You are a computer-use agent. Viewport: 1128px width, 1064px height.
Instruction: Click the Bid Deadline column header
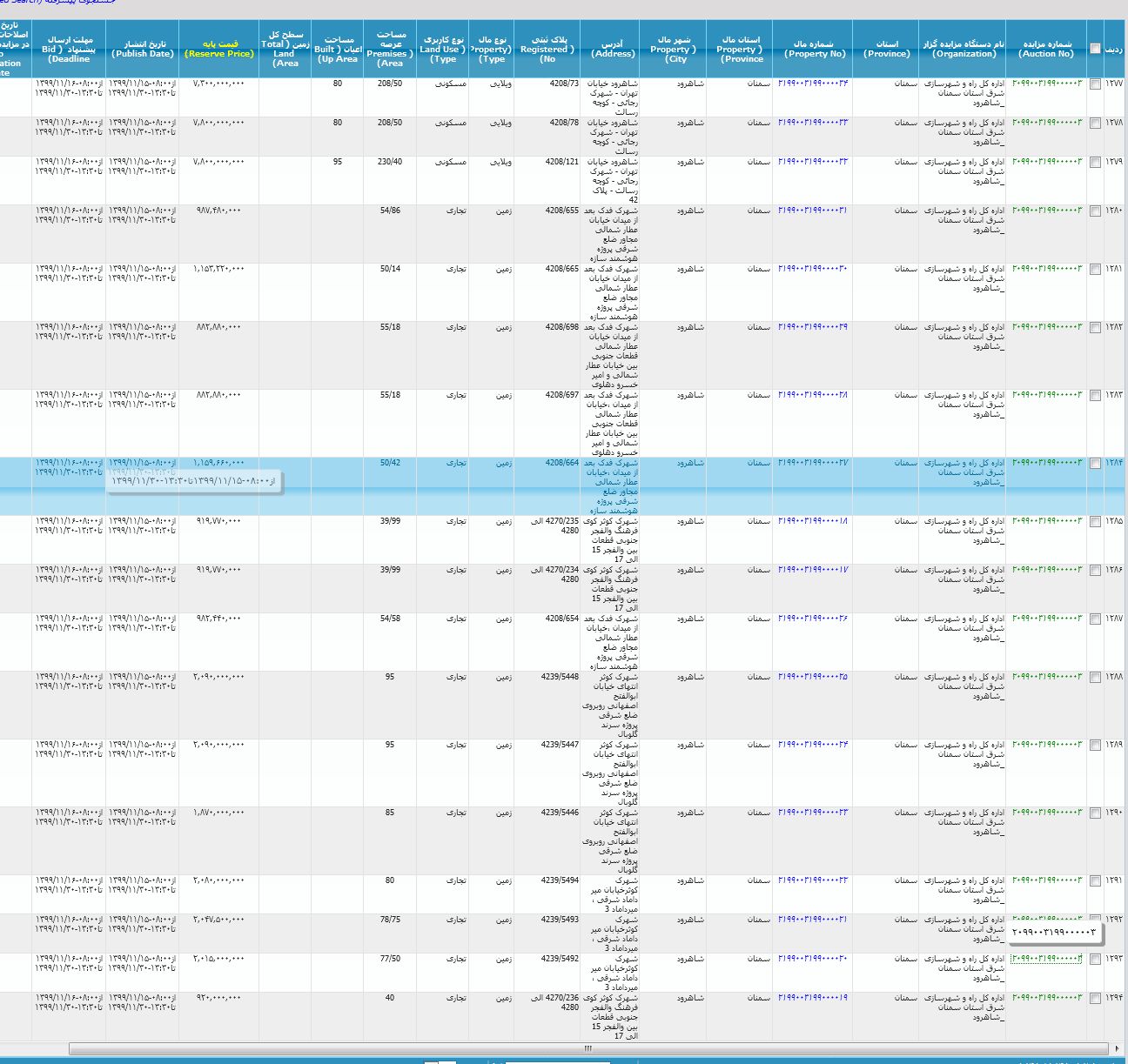pos(69,50)
